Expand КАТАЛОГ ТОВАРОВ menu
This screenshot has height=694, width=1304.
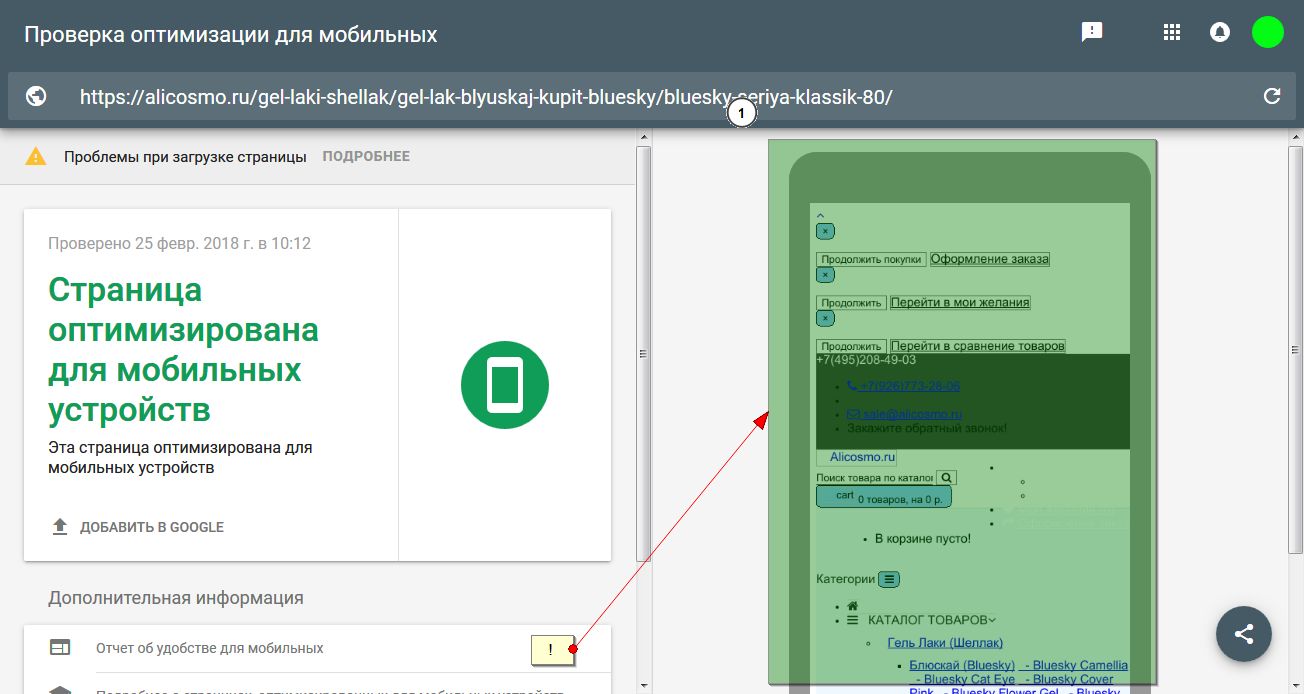point(931,620)
